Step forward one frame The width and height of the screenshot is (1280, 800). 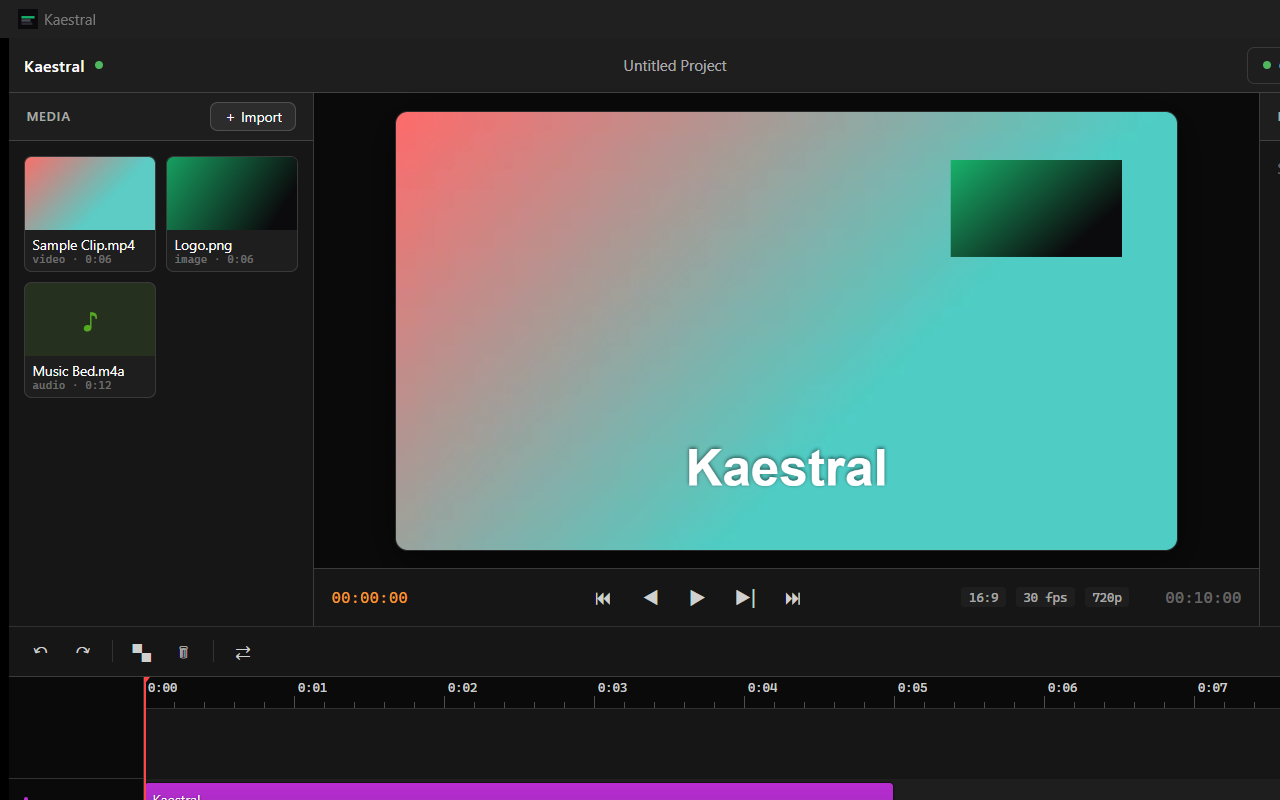745,598
